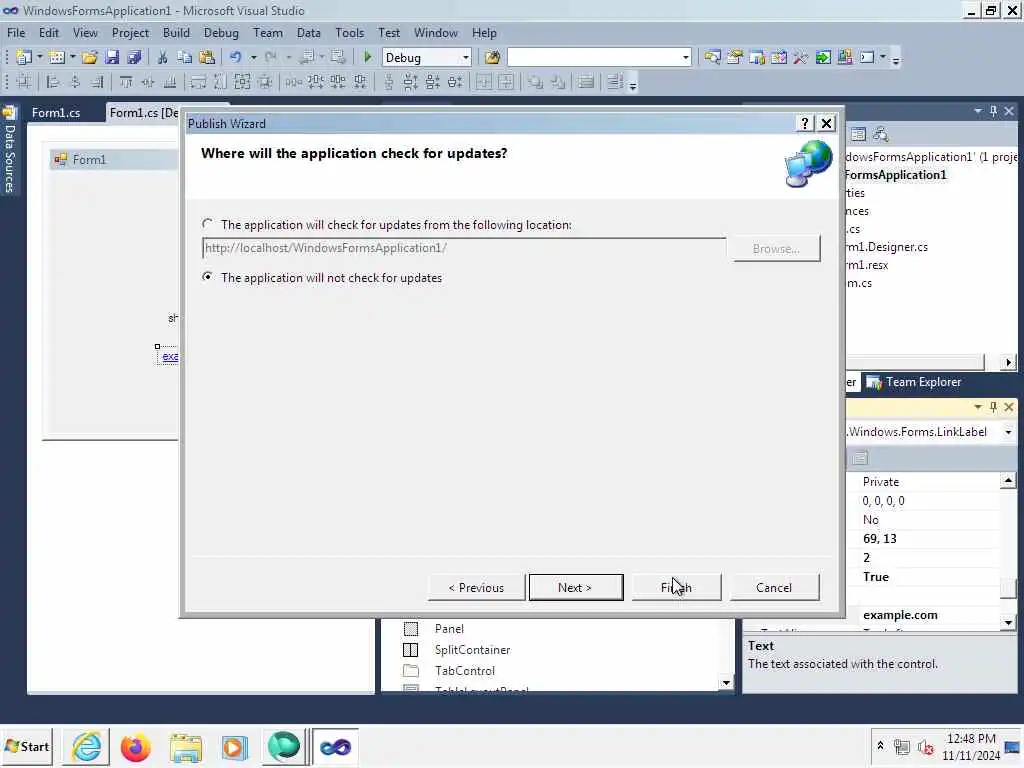This screenshot has width=1024, height=768.
Task: Click the Align Tops layout icon
Action: pyautogui.click(x=126, y=82)
